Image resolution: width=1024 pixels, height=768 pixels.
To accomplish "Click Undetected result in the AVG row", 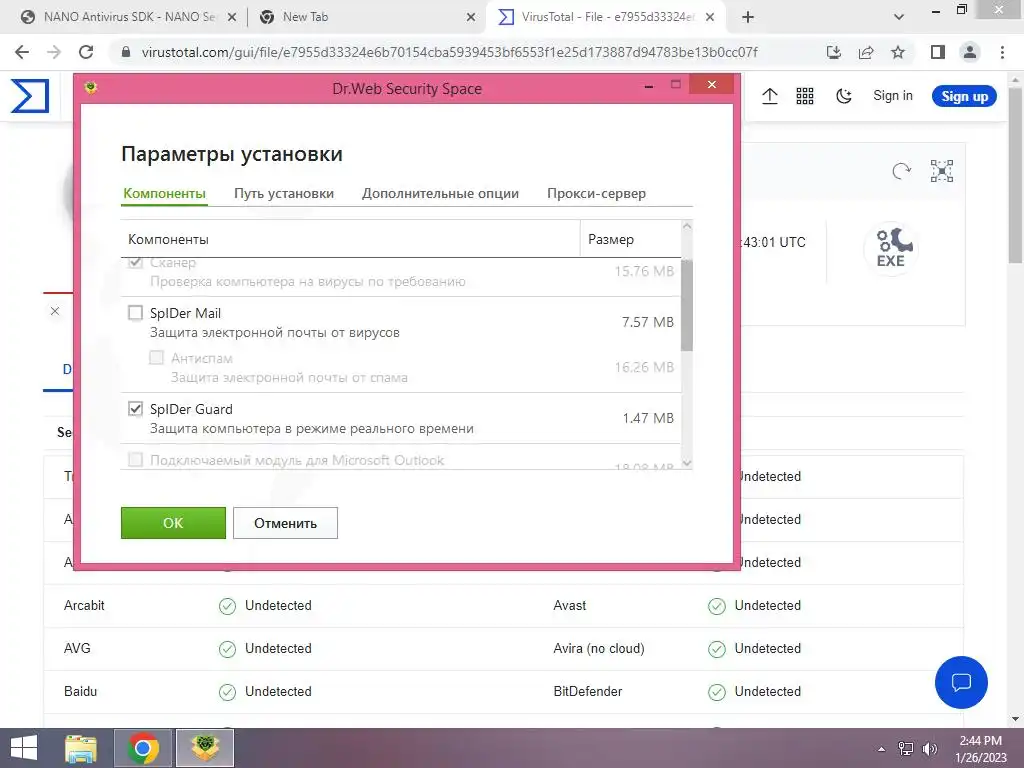I will click(278, 648).
